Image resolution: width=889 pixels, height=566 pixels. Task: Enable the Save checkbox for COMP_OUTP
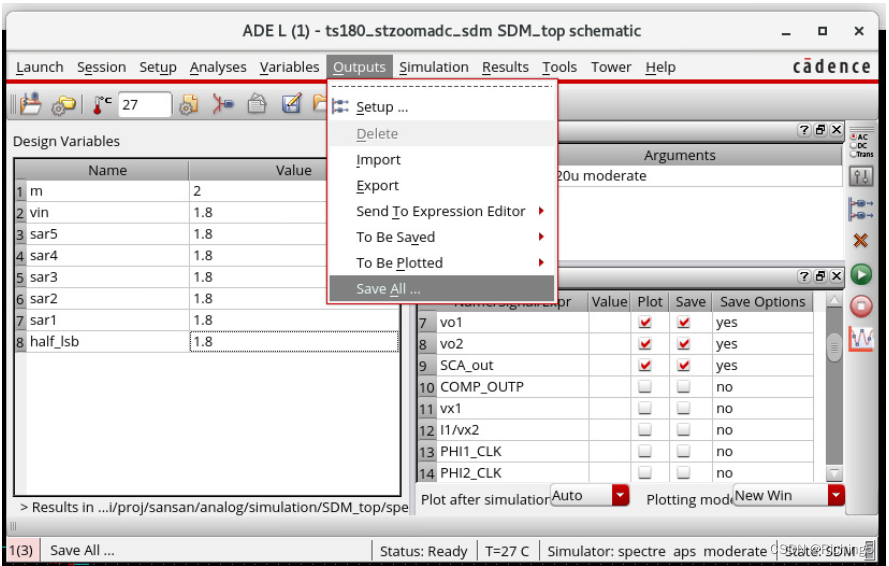[x=684, y=387]
